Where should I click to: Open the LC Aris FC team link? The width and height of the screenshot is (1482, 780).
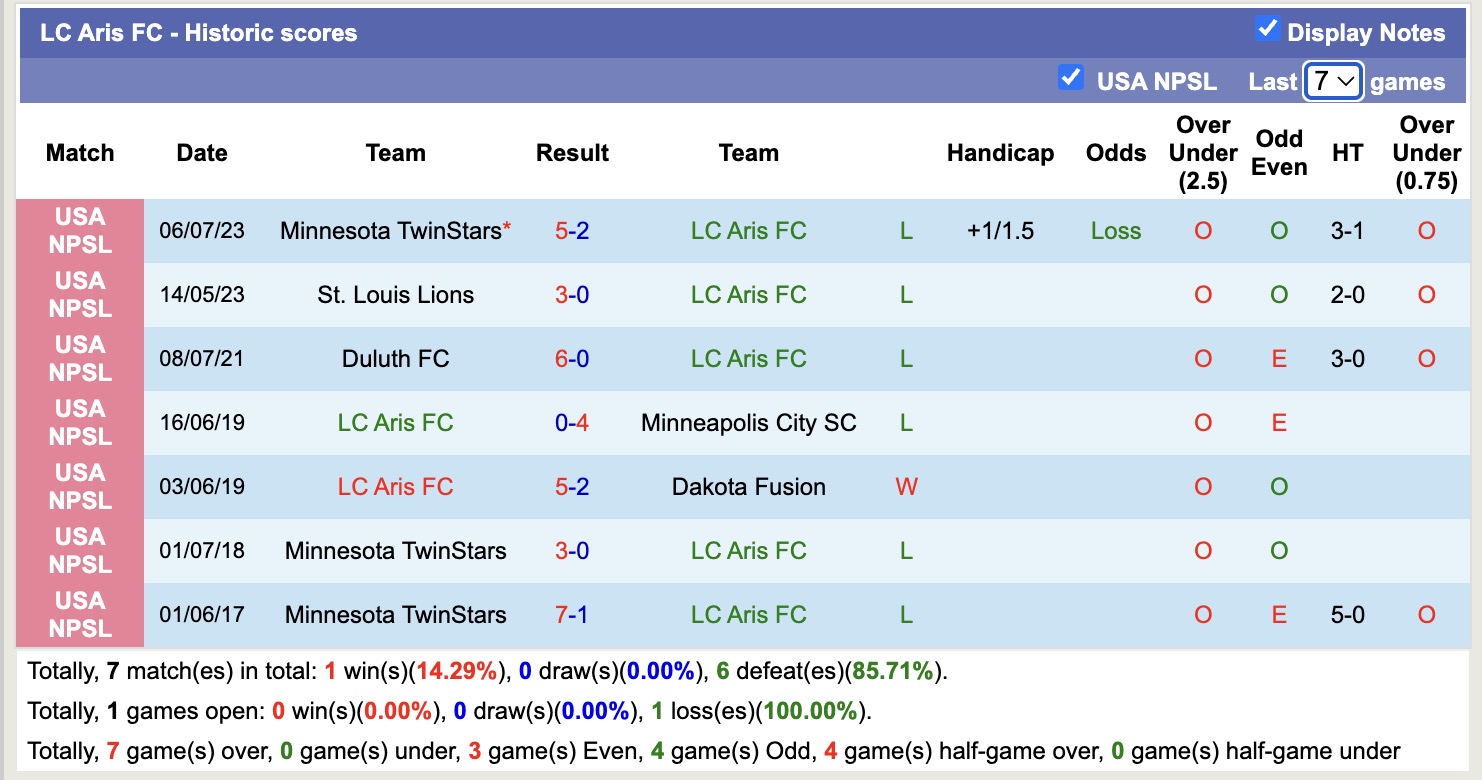click(x=748, y=230)
